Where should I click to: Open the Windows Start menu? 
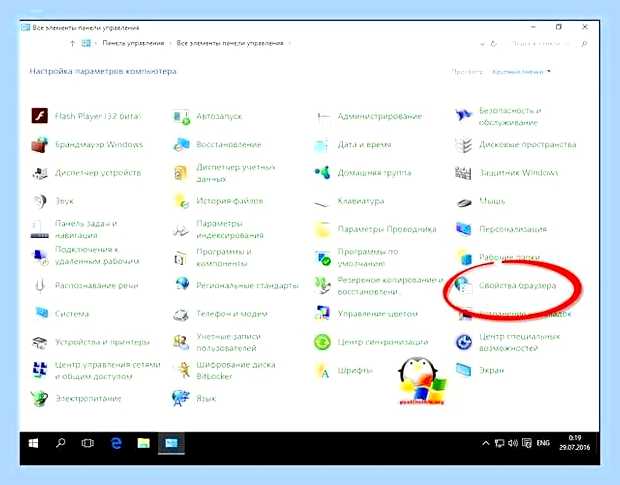pos(34,443)
